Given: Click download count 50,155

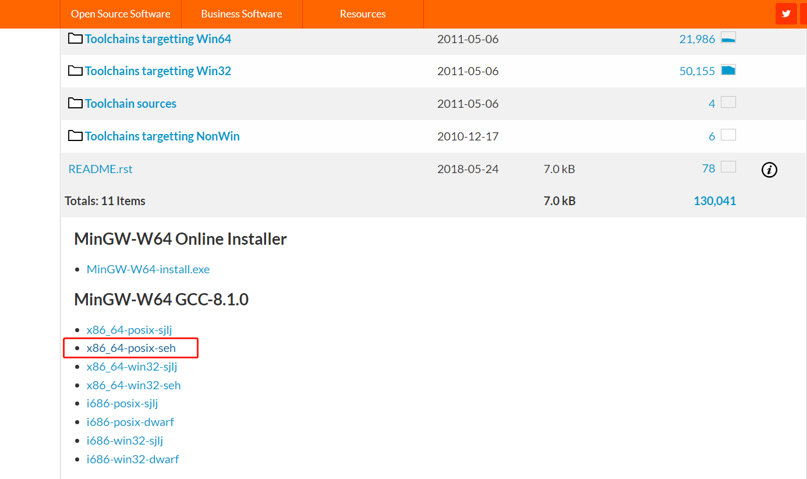Looking at the screenshot, I should (697, 71).
